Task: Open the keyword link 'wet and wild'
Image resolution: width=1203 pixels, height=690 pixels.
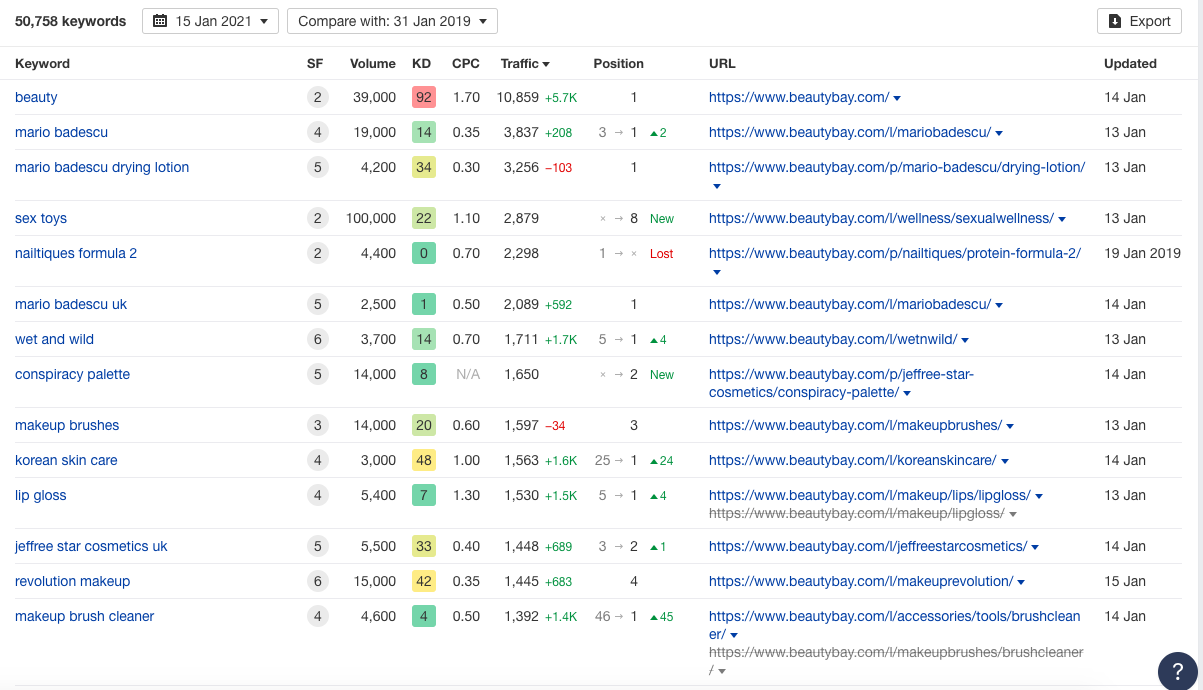Action: [x=54, y=339]
